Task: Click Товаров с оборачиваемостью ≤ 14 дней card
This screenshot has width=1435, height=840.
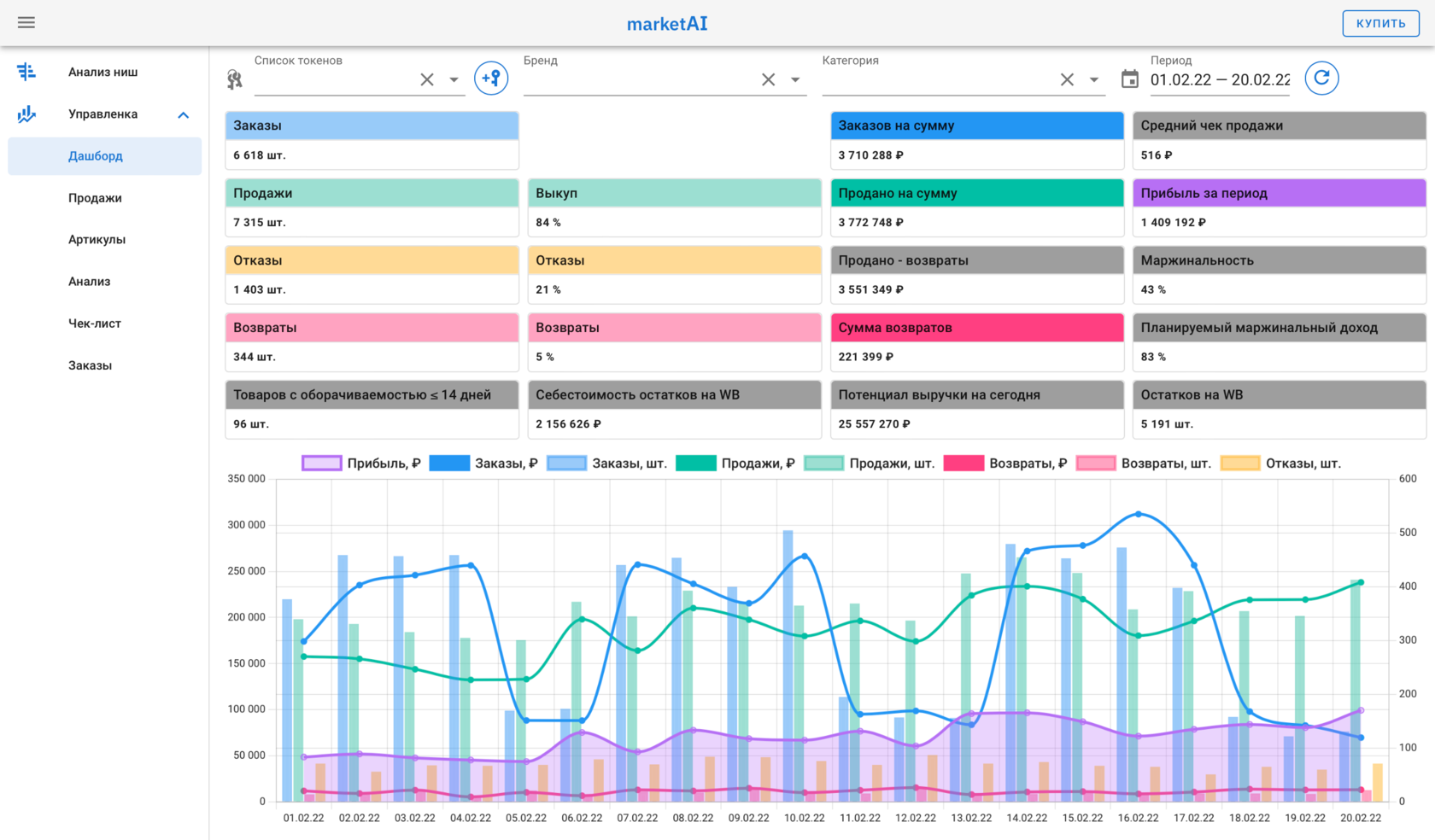Action: (372, 409)
